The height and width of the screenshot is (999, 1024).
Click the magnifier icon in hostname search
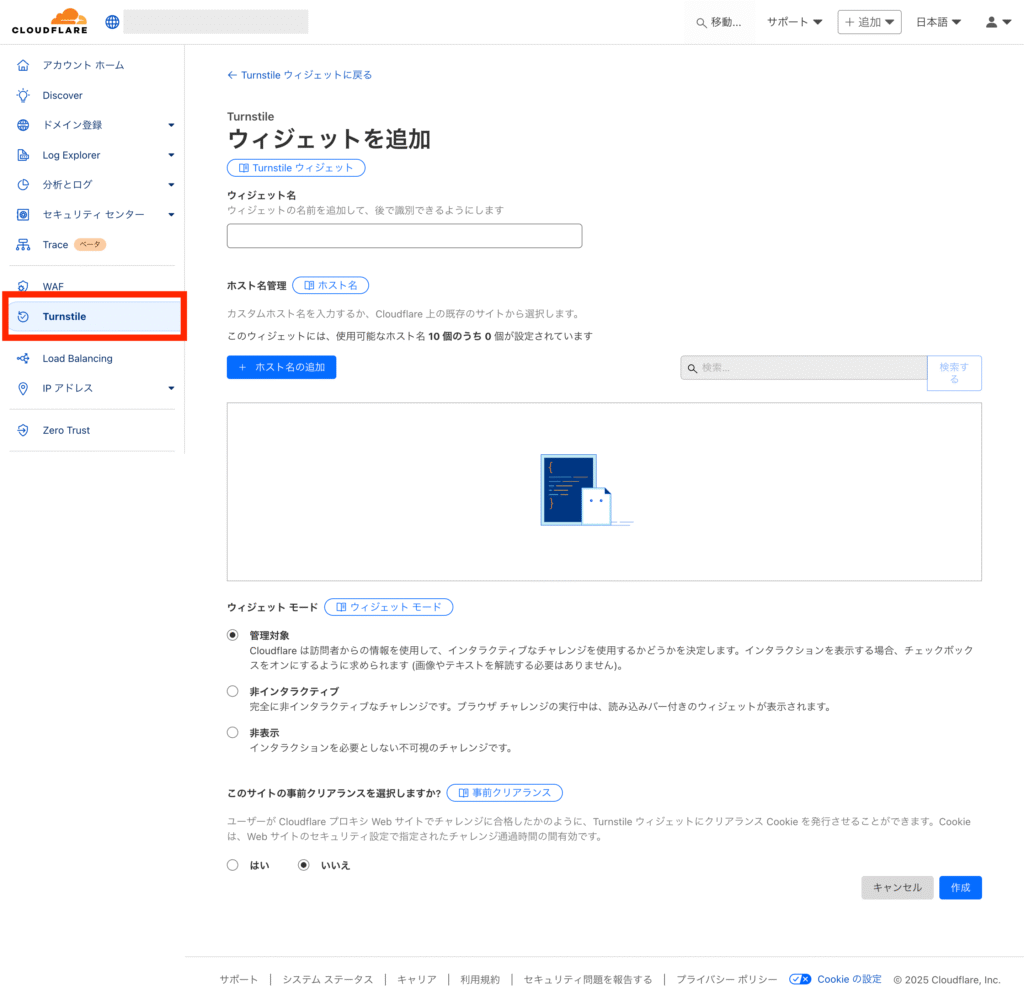tap(692, 368)
